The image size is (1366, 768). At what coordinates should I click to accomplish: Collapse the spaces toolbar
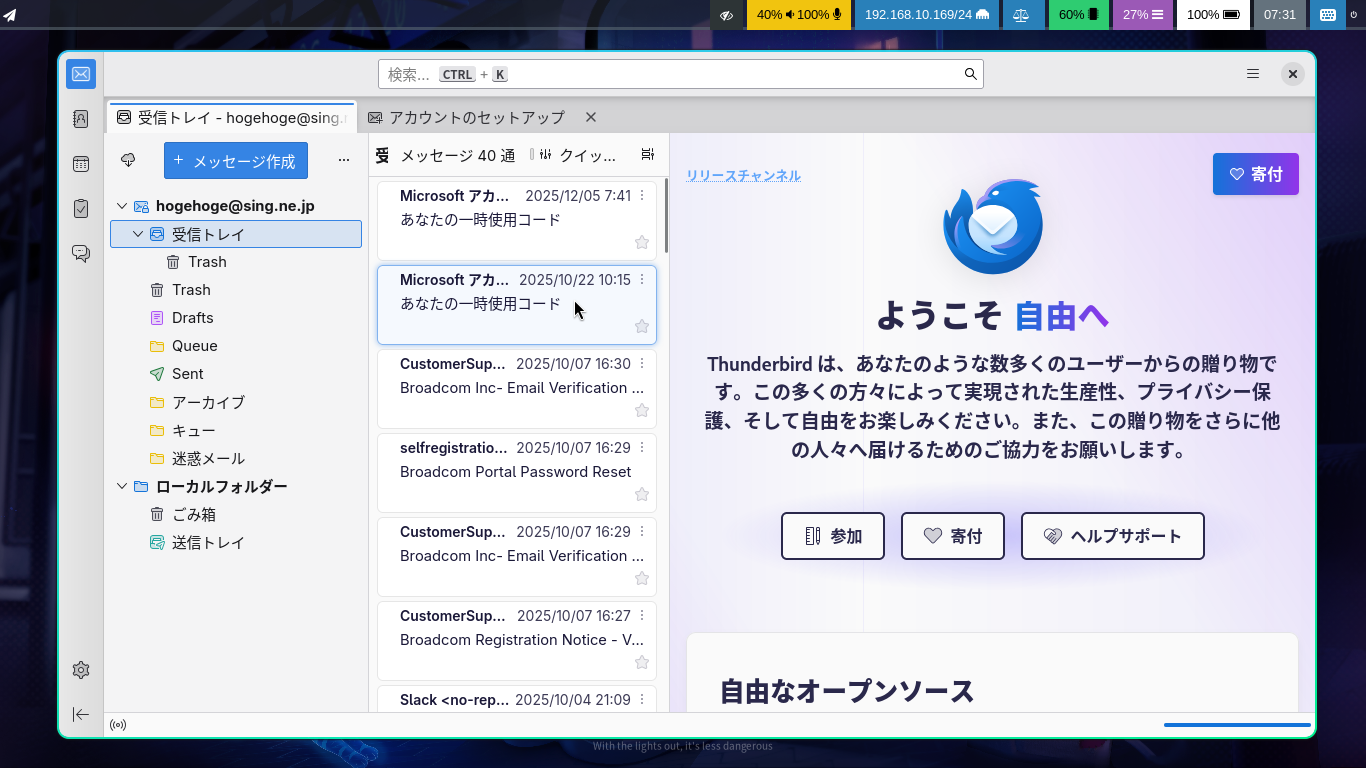tap(81, 714)
